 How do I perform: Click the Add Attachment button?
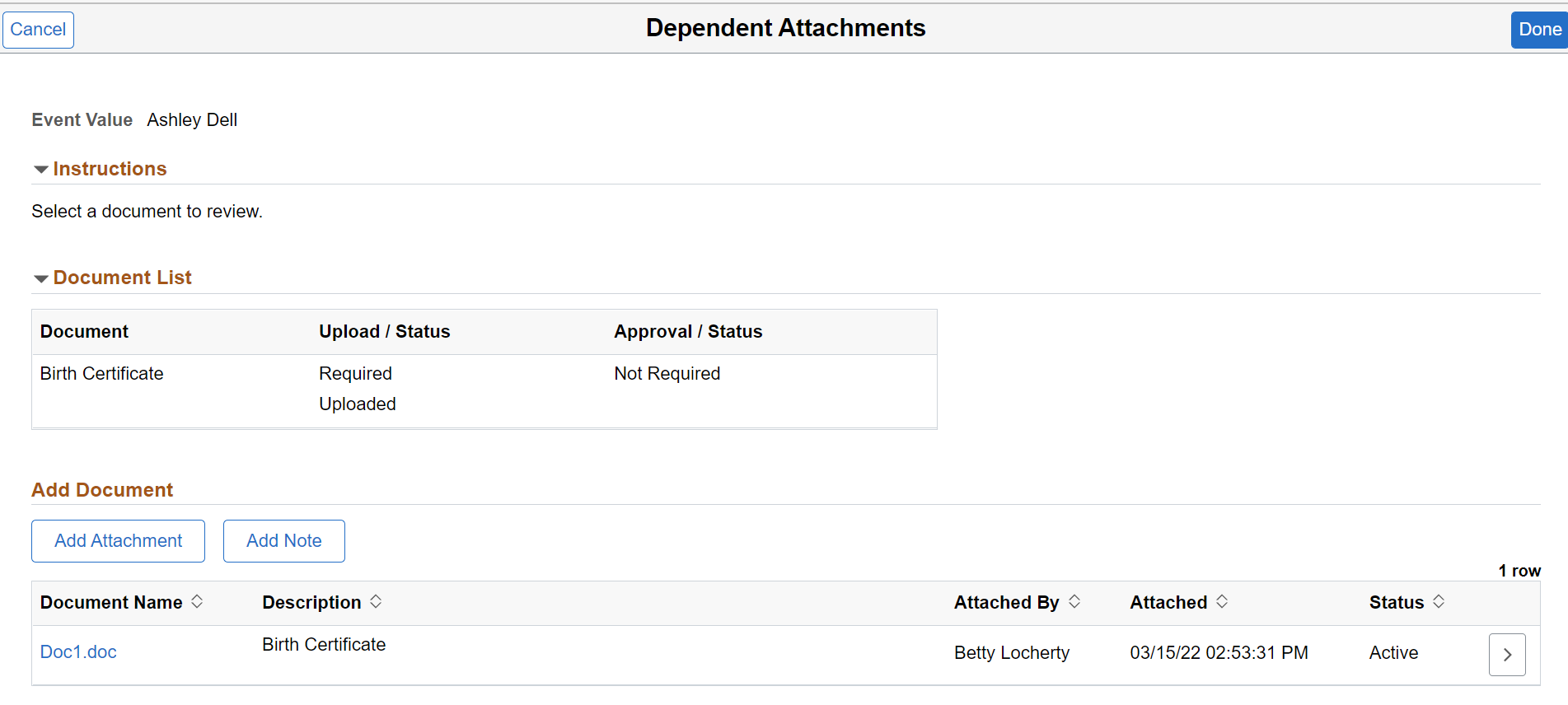click(118, 541)
